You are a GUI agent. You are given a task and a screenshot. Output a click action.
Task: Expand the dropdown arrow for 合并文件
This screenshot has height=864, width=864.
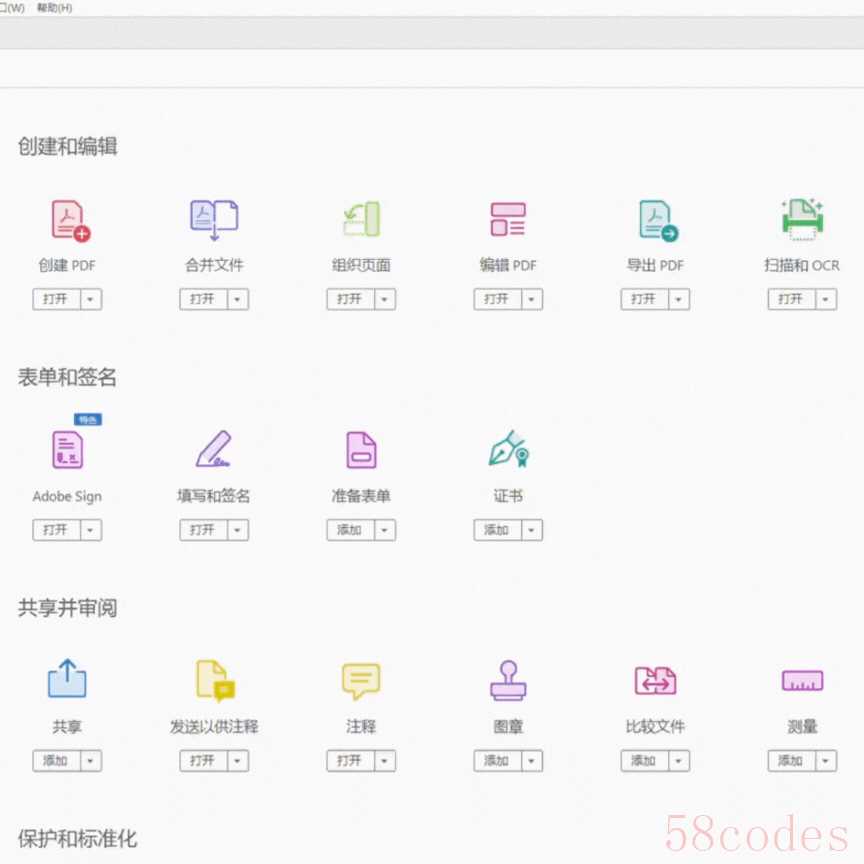point(238,299)
